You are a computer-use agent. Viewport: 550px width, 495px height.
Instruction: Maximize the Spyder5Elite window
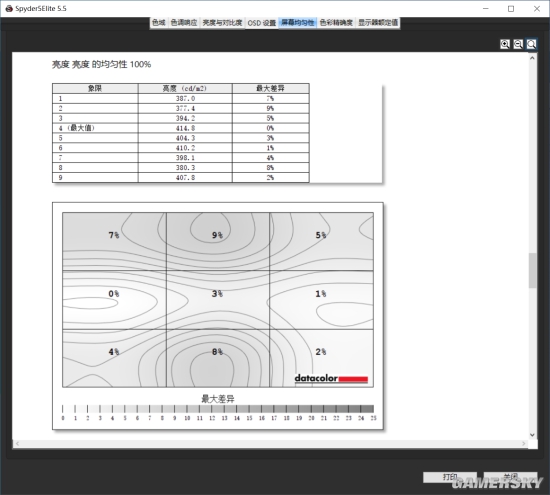(x=511, y=9)
